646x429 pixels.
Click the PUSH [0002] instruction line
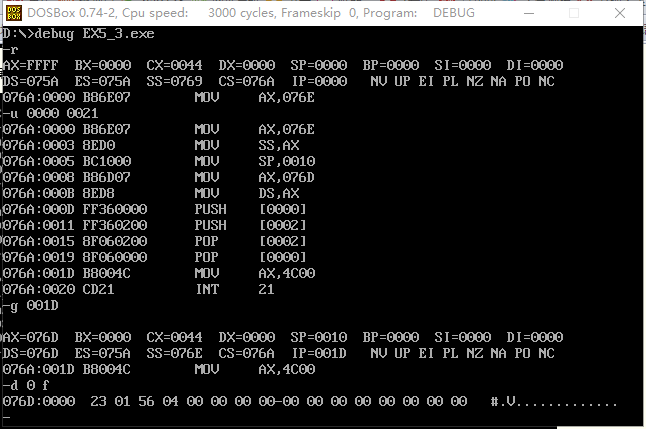click(x=154, y=225)
